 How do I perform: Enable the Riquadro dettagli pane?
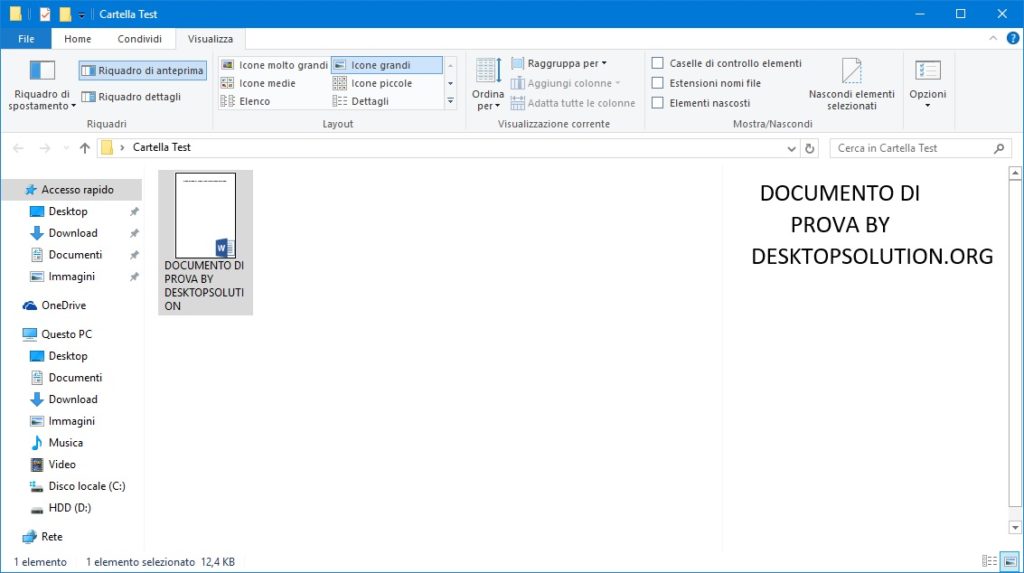click(132, 97)
